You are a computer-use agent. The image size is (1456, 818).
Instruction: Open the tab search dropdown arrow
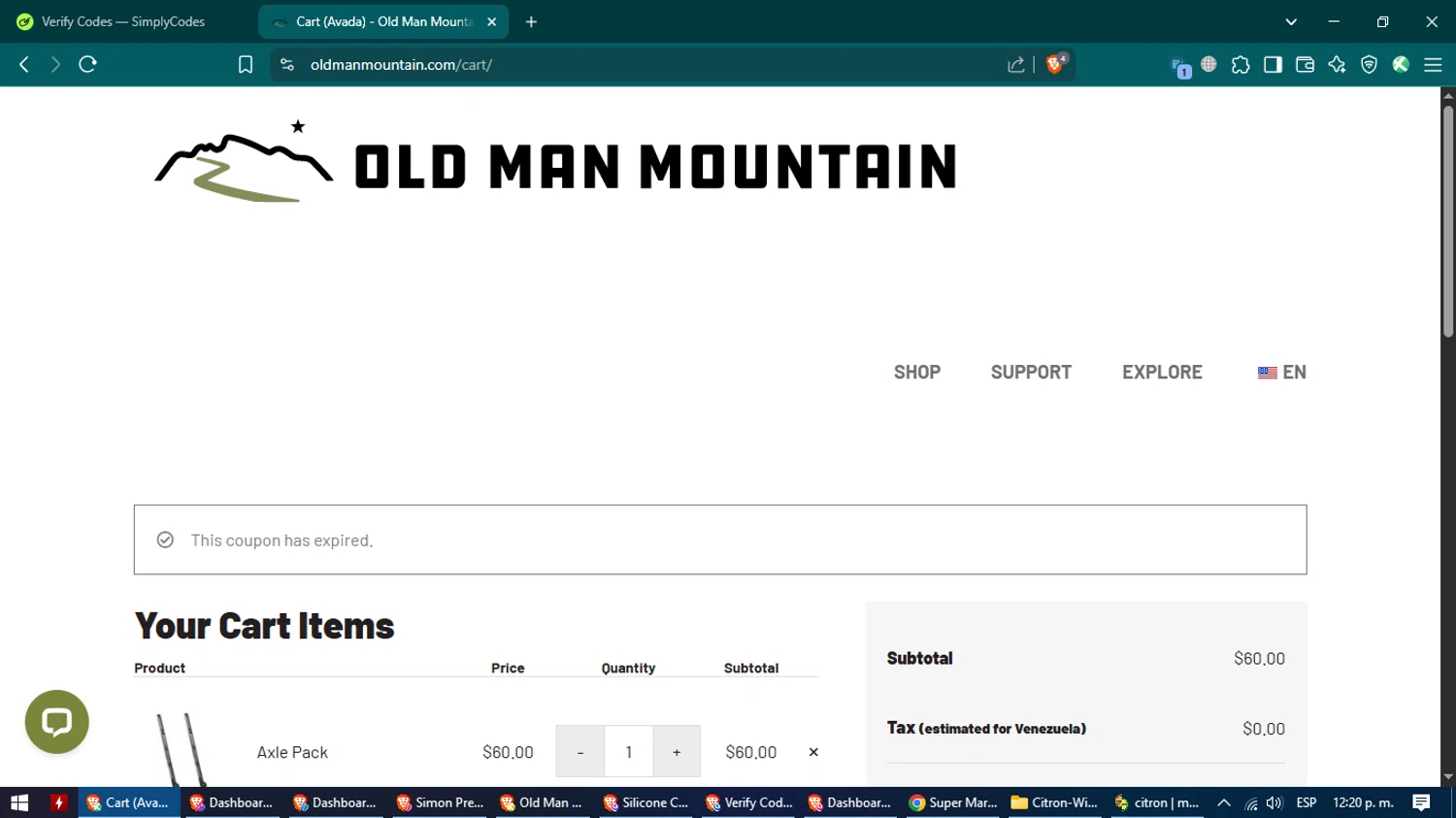tap(1291, 21)
